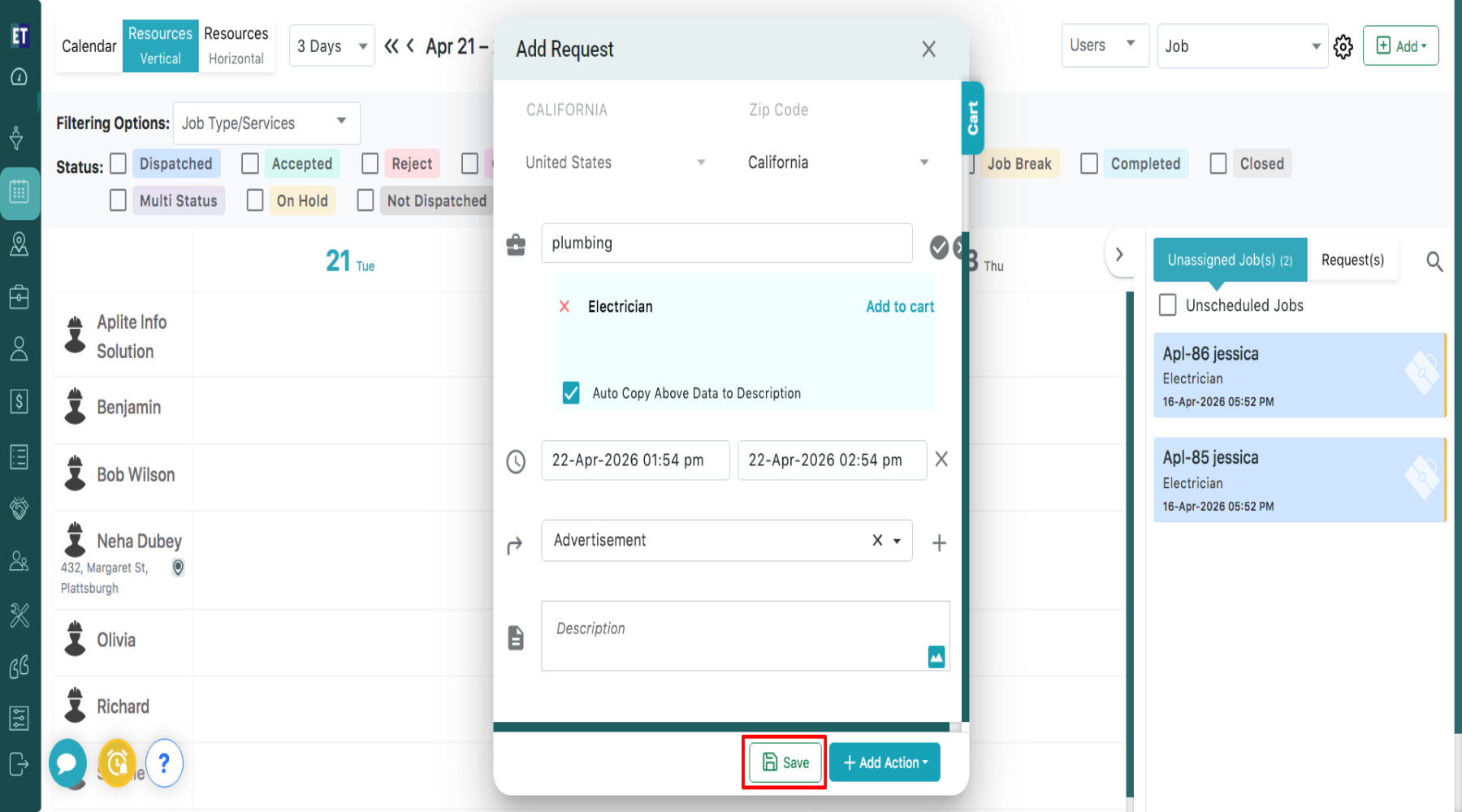Click the Description text area

click(x=731, y=635)
